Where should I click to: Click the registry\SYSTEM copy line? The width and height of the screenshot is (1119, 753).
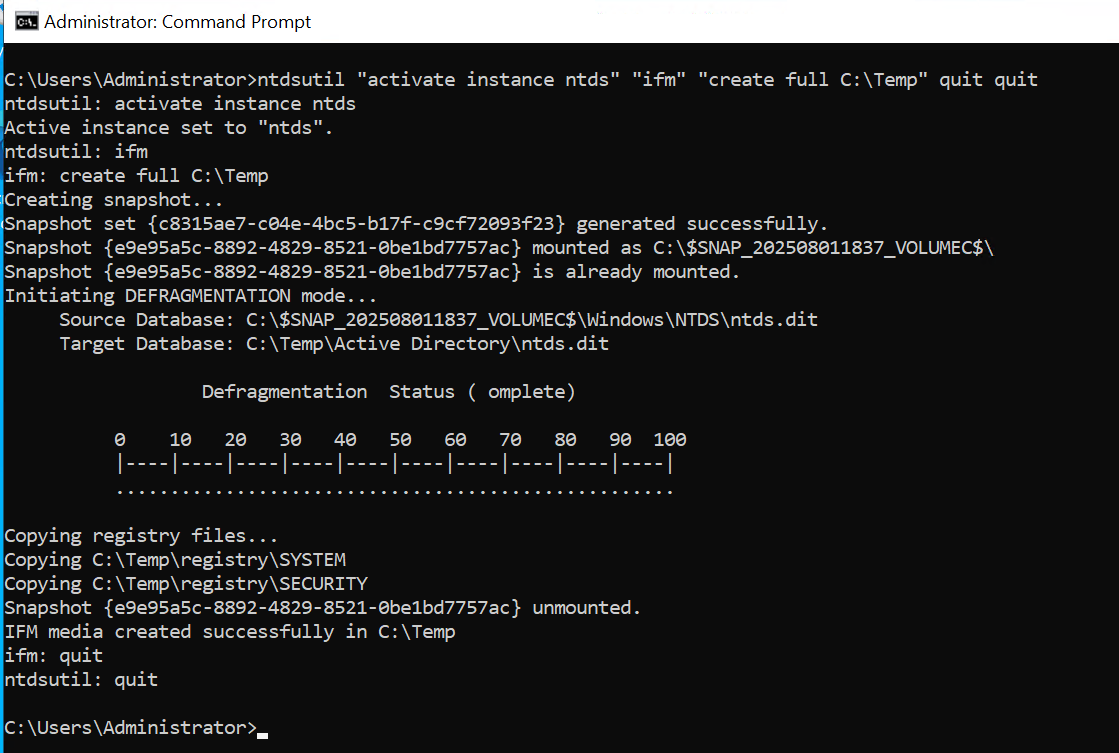point(175,560)
